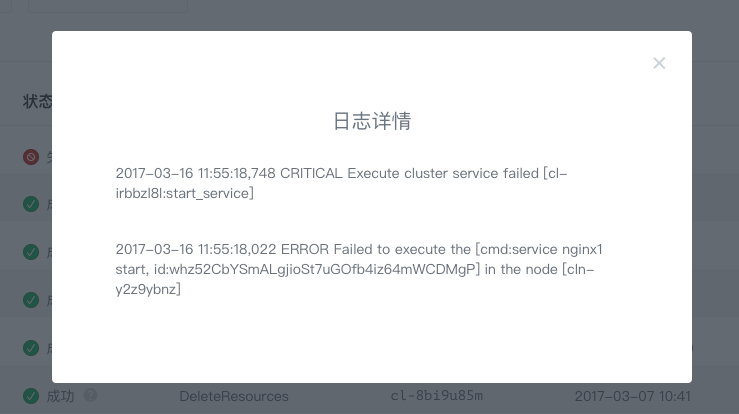The image size is (739, 414).
Task: Click the 状态 column header
Action: coord(37,101)
